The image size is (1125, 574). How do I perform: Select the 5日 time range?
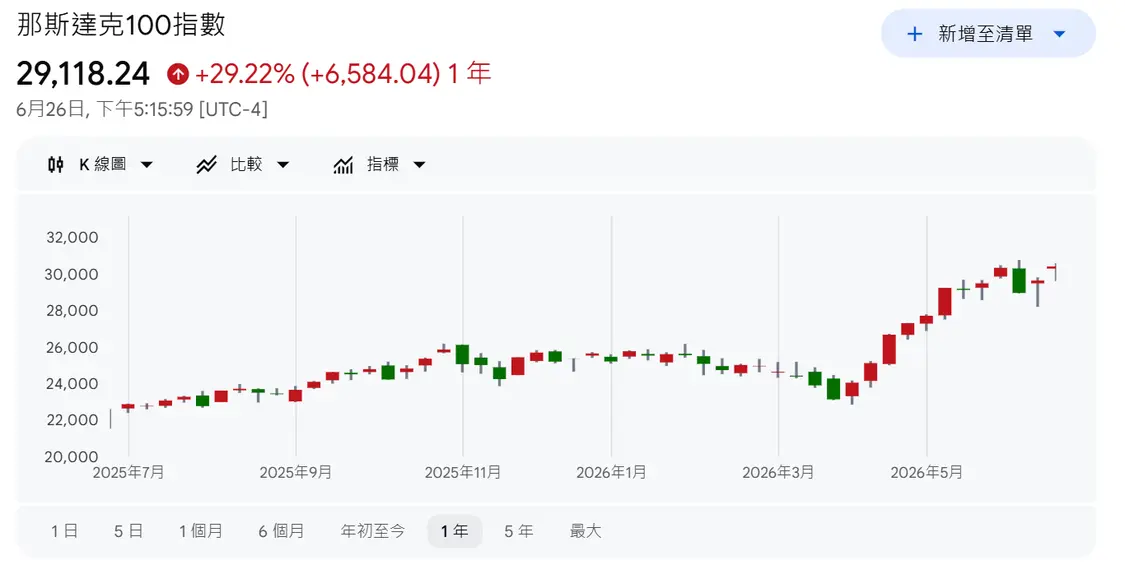click(128, 531)
